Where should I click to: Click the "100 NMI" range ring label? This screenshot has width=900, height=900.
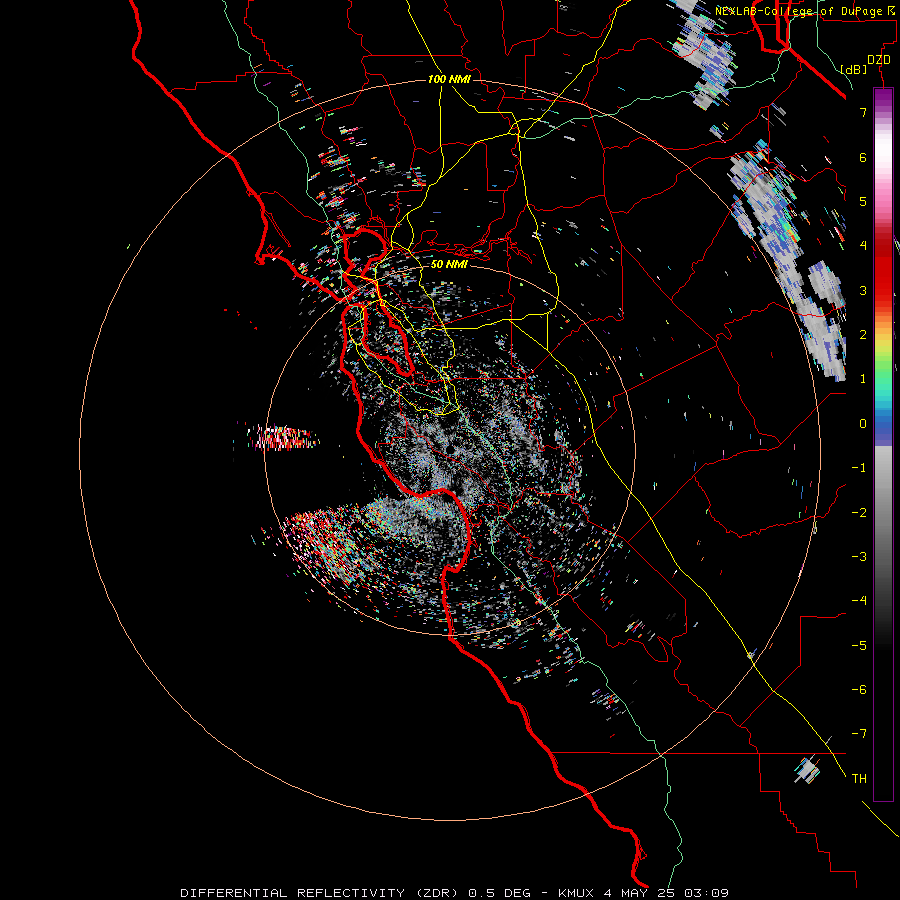pyautogui.click(x=449, y=79)
